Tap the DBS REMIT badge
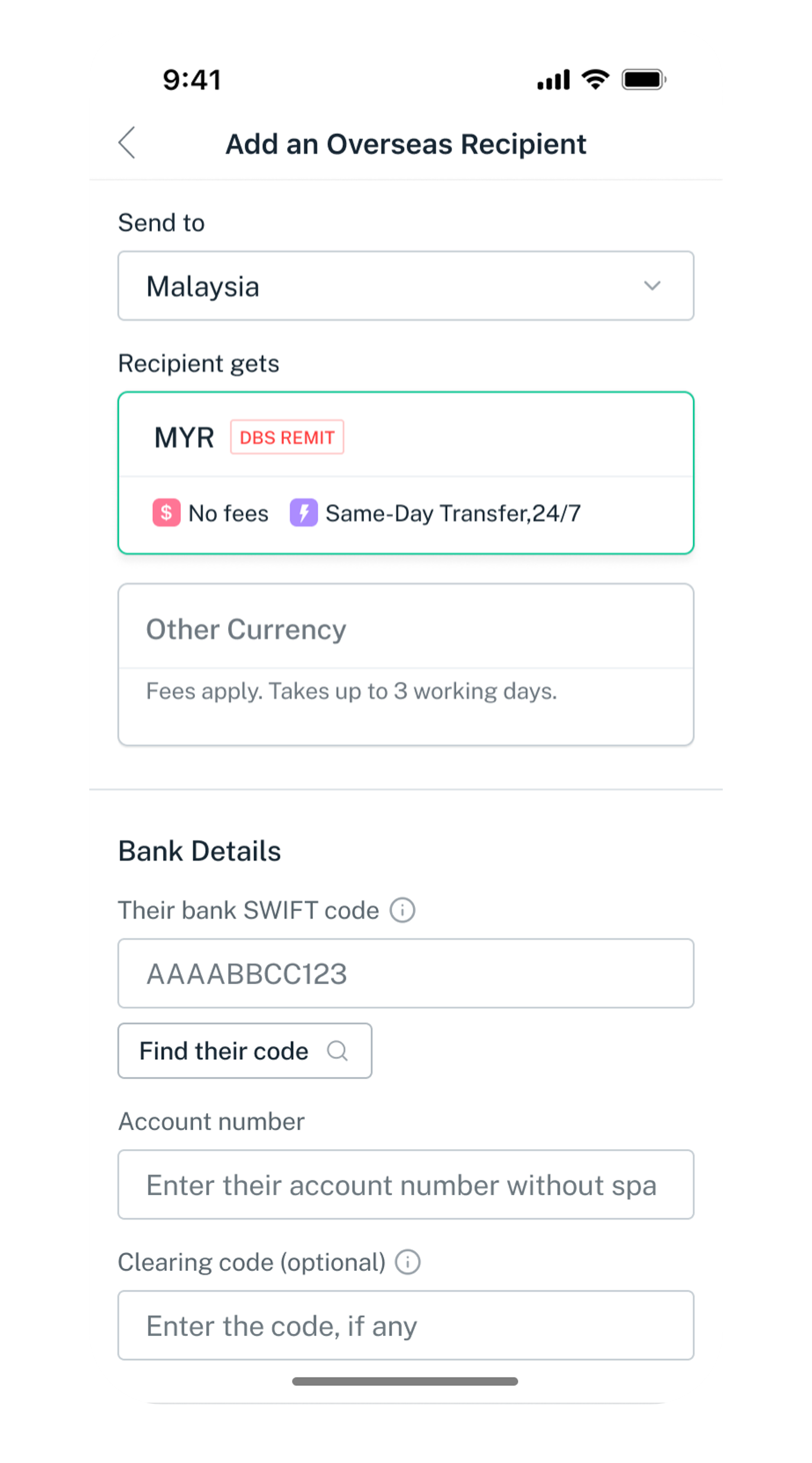The height and width of the screenshot is (1463, 812). [287, 437]
